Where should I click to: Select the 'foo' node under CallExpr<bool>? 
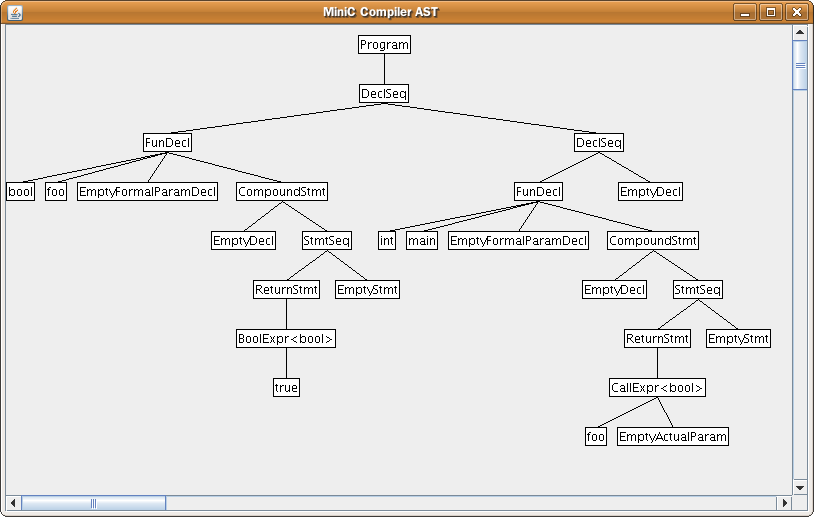point(596,437)
